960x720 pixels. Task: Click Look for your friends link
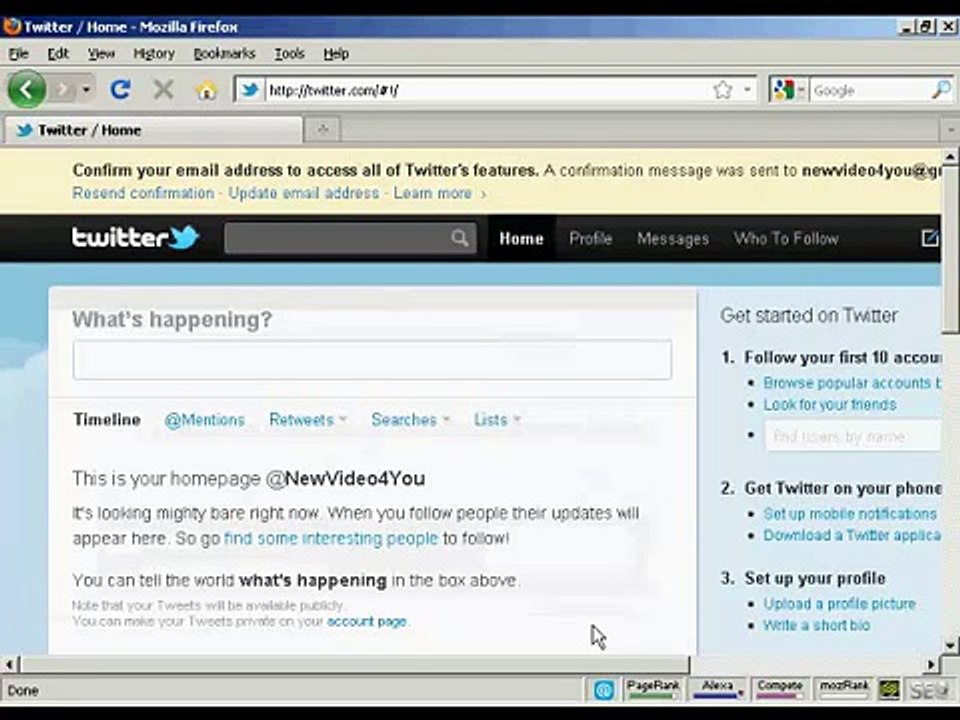point(830,405)
